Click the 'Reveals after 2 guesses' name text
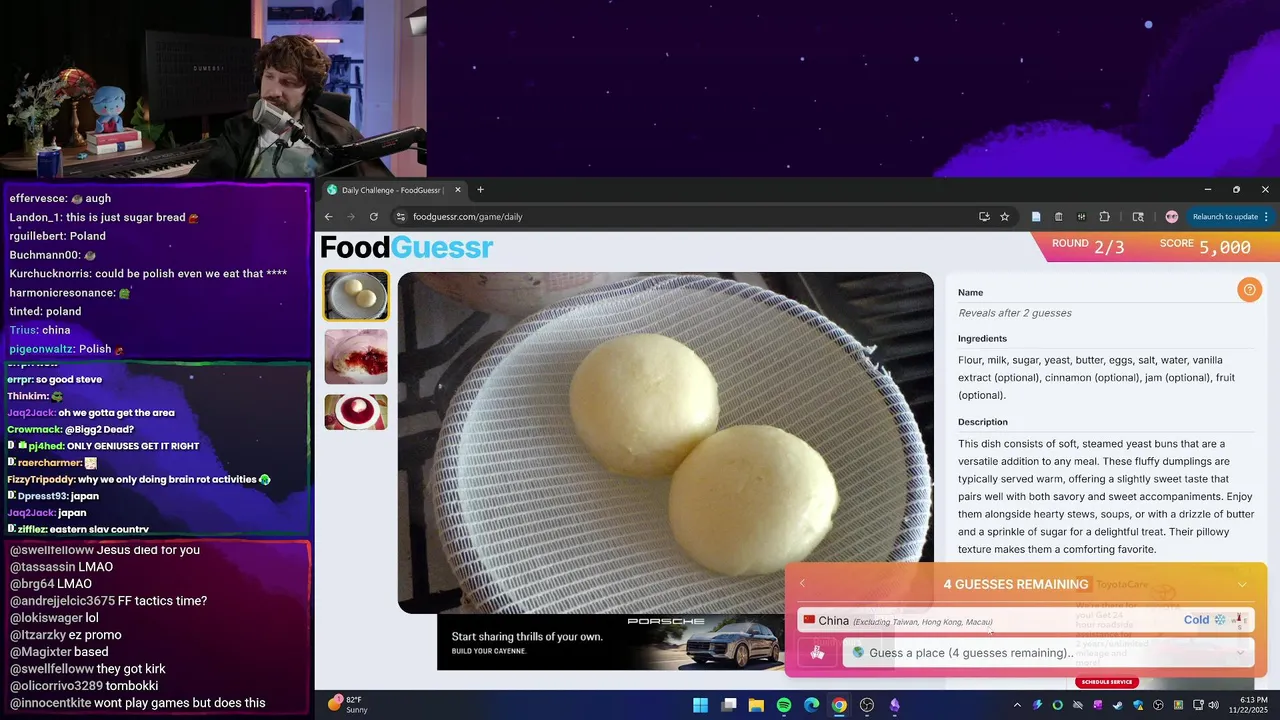 [1014, 313]
